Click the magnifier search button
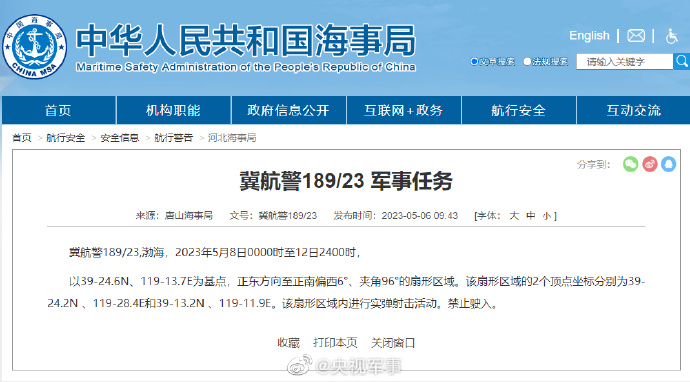Image resolution: width=690 pixels, height=382 pixels. coord(682,61)
